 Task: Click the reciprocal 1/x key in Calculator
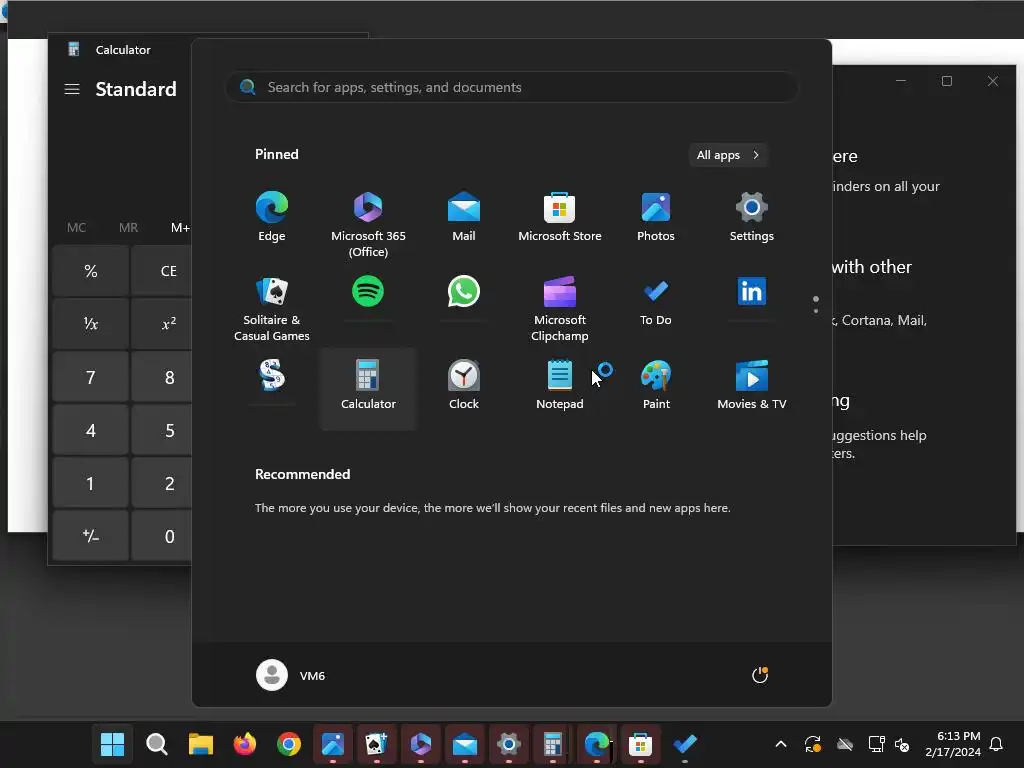[x=91, y=324]
